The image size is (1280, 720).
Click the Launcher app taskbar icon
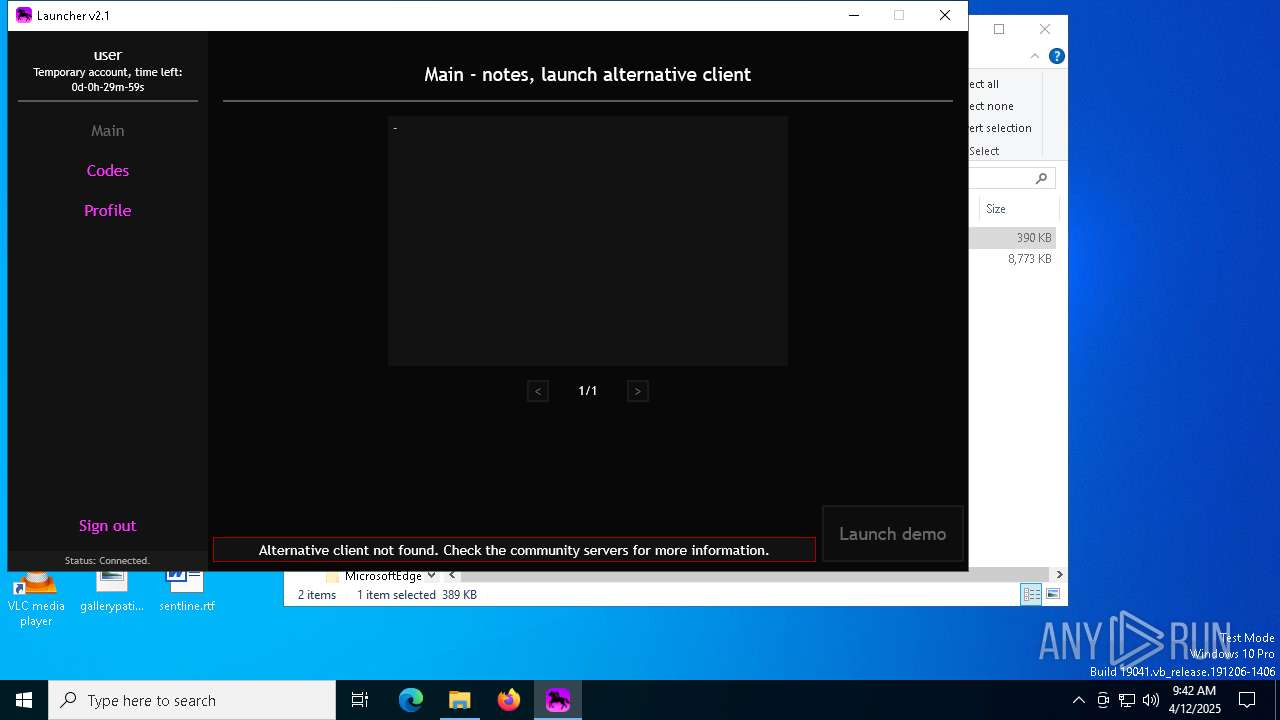[x=558, y=700]
